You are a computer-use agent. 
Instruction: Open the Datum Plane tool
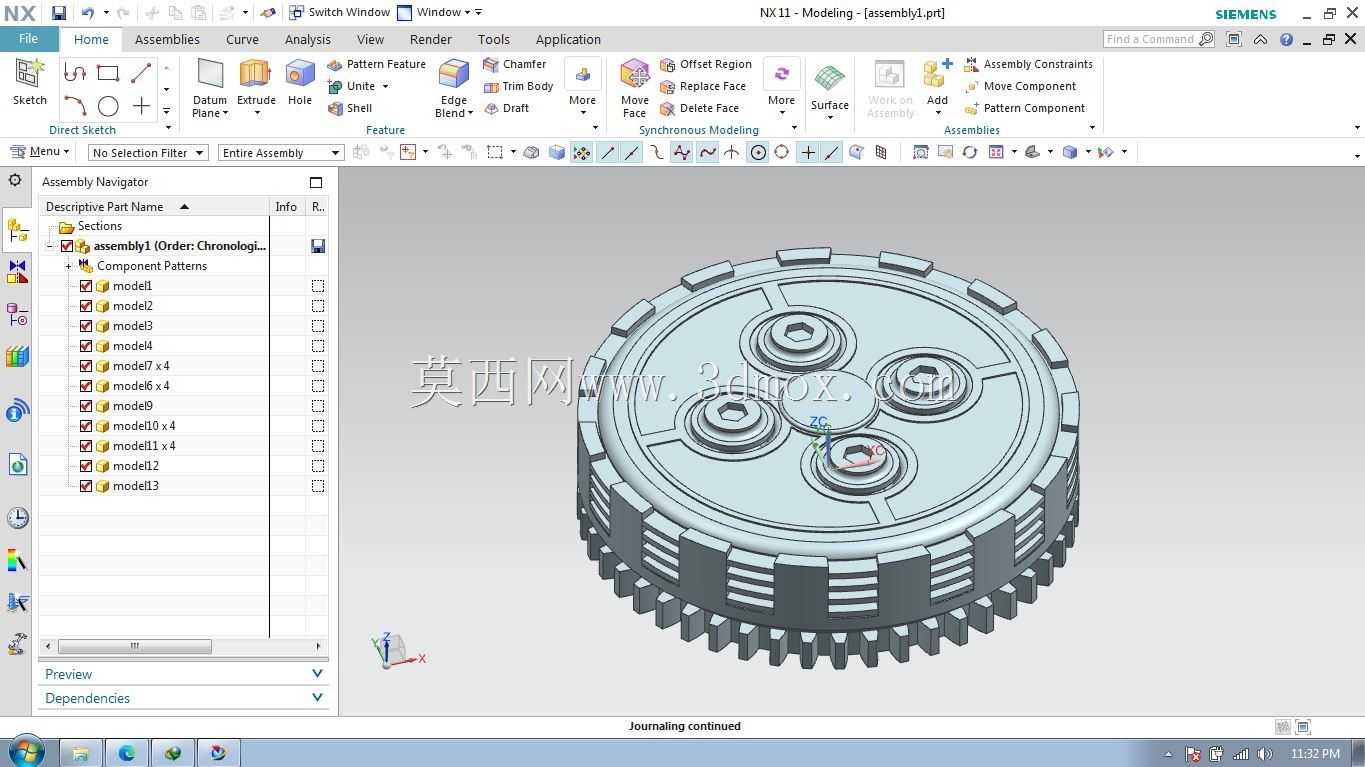(x=210, y=88)
